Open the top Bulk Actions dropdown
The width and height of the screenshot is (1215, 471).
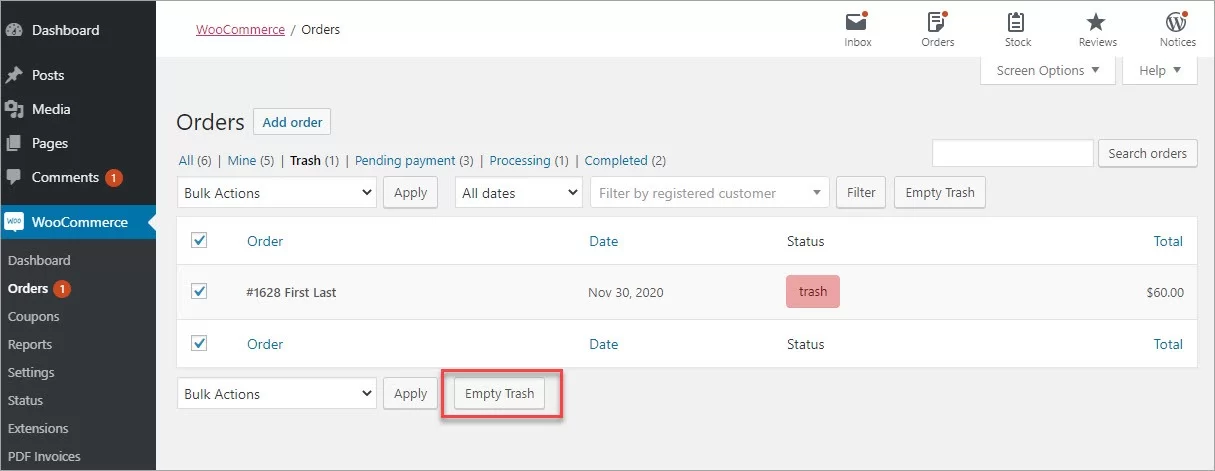coord(277,193)
